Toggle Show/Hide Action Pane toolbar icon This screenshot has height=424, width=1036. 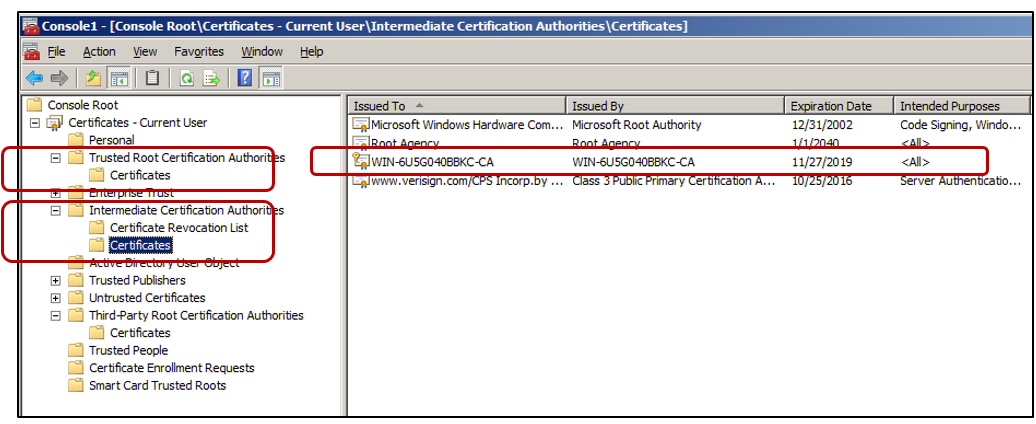point(271,78)
